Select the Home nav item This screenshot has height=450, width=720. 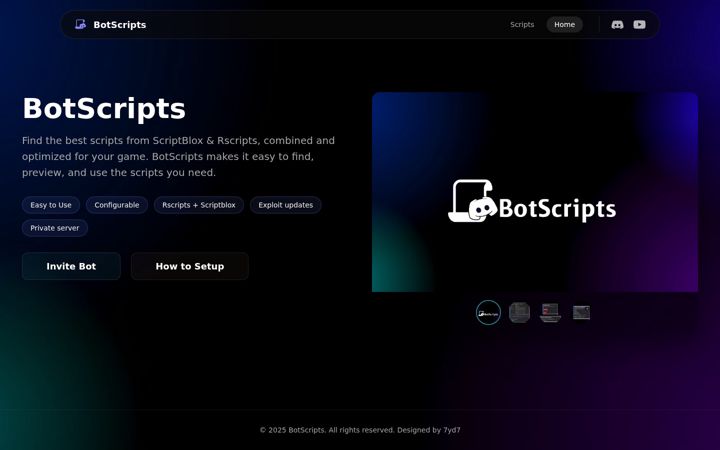564,25
